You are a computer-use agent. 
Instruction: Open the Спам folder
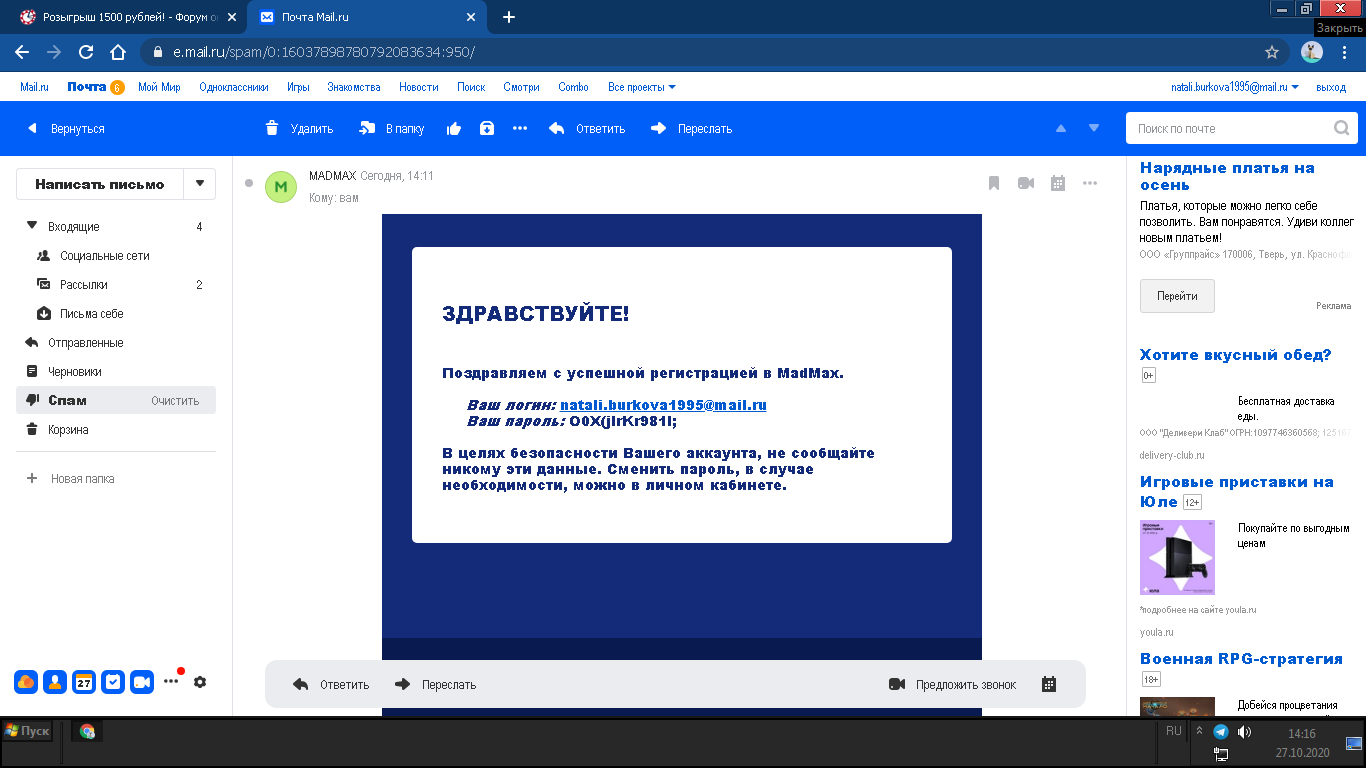pyautogui.click(x=68, y=400)
